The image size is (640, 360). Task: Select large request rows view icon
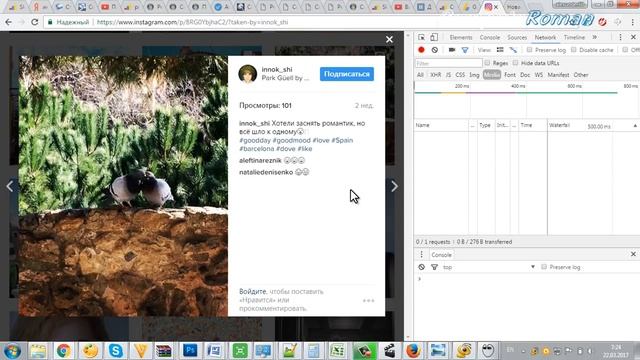(500, 50)
